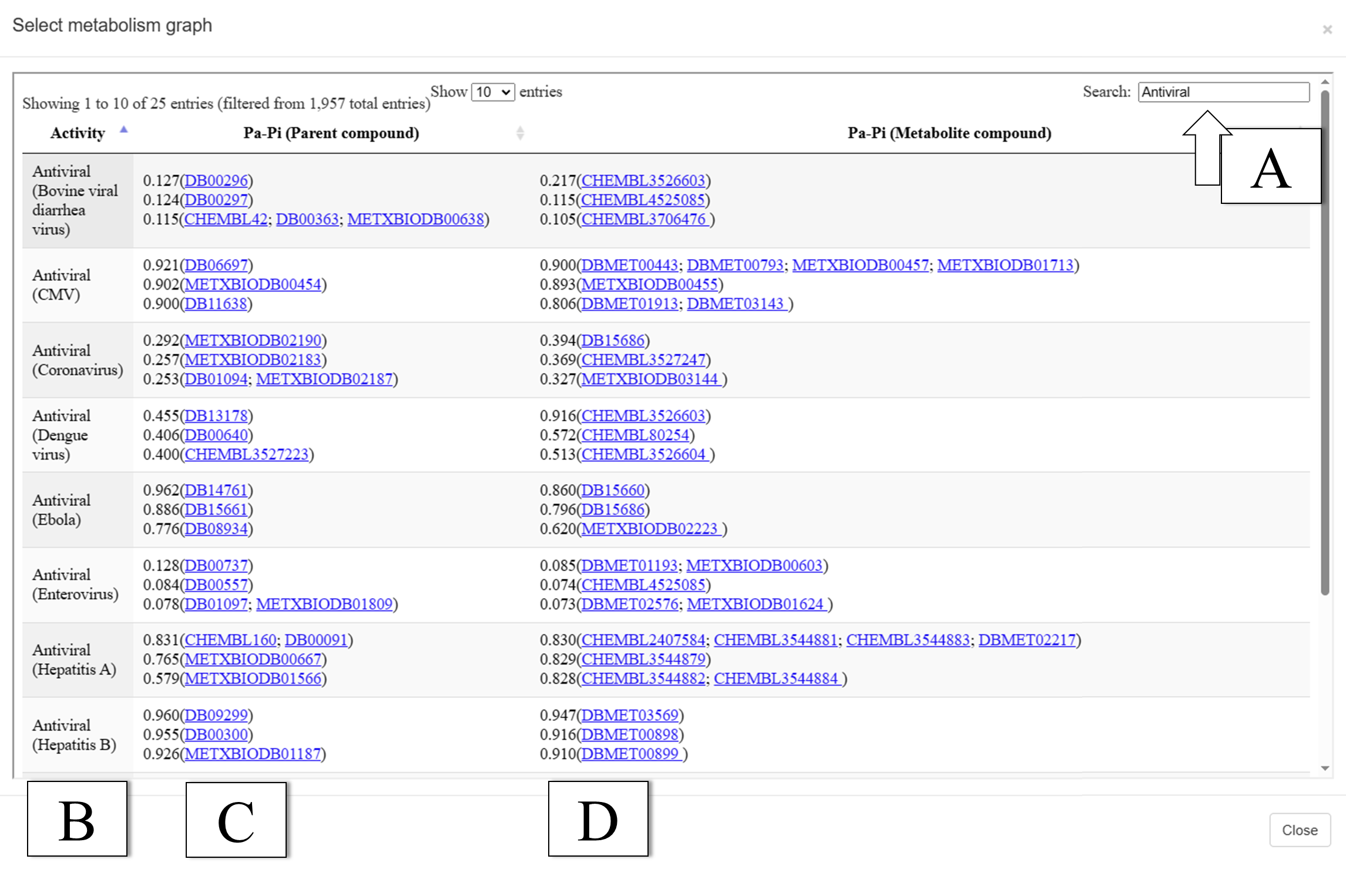Image resolution: width=1346 pixels, height=896 pixels.
Task: Open the DBMET00793 link
Action: (735, 265)
